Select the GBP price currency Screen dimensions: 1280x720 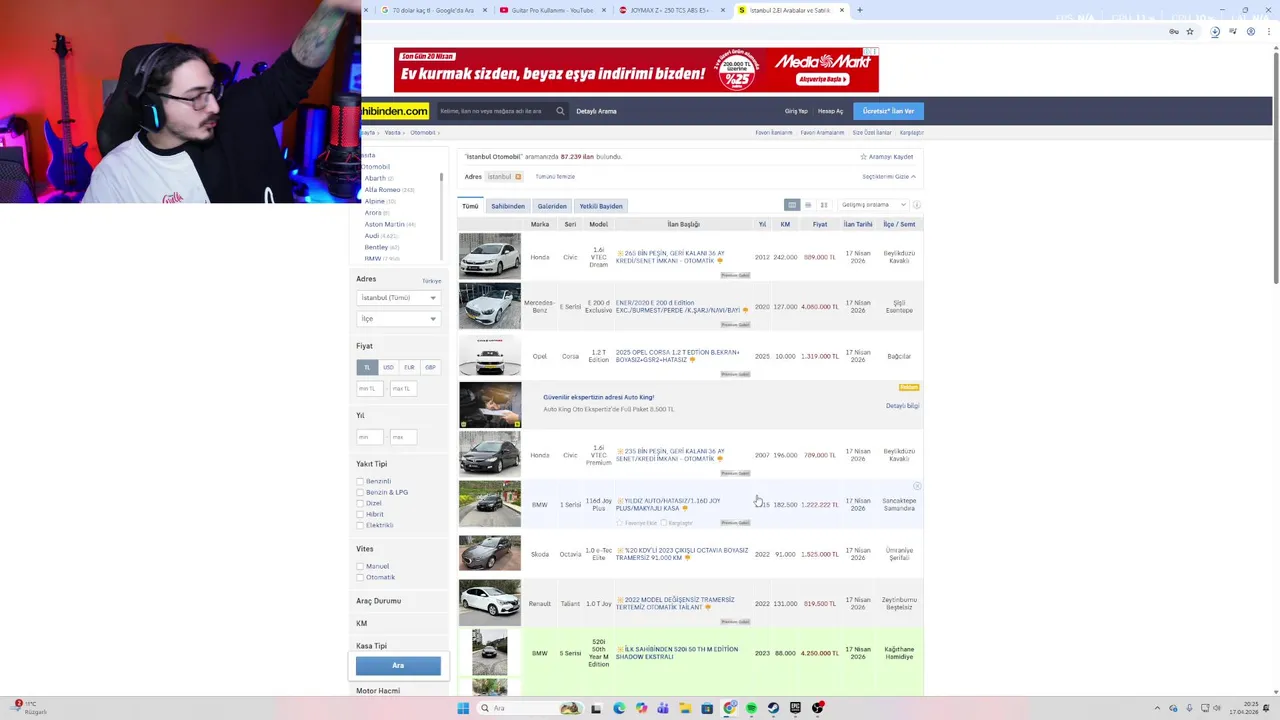click(430, 367)
